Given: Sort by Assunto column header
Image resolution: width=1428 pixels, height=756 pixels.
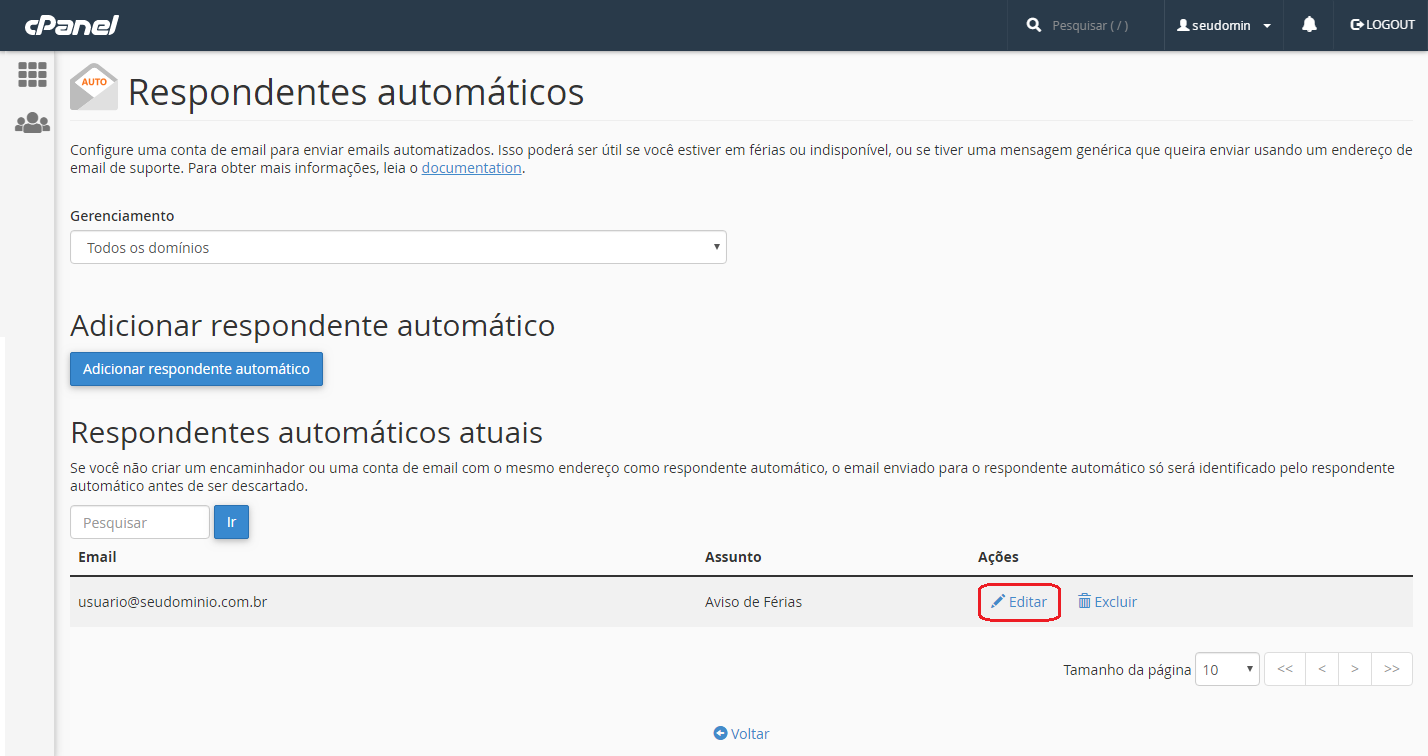Looking at the screenshot, I should pos(733,557).
